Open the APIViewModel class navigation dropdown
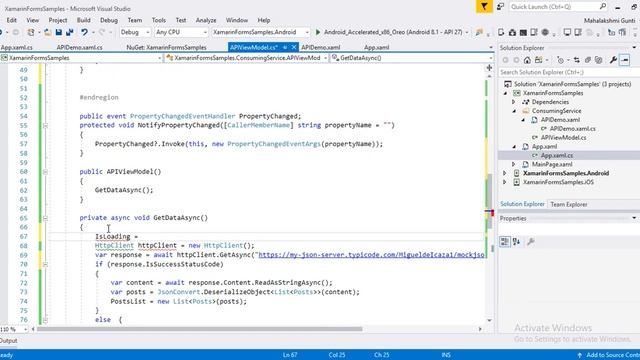 click(x=247, y=58)
